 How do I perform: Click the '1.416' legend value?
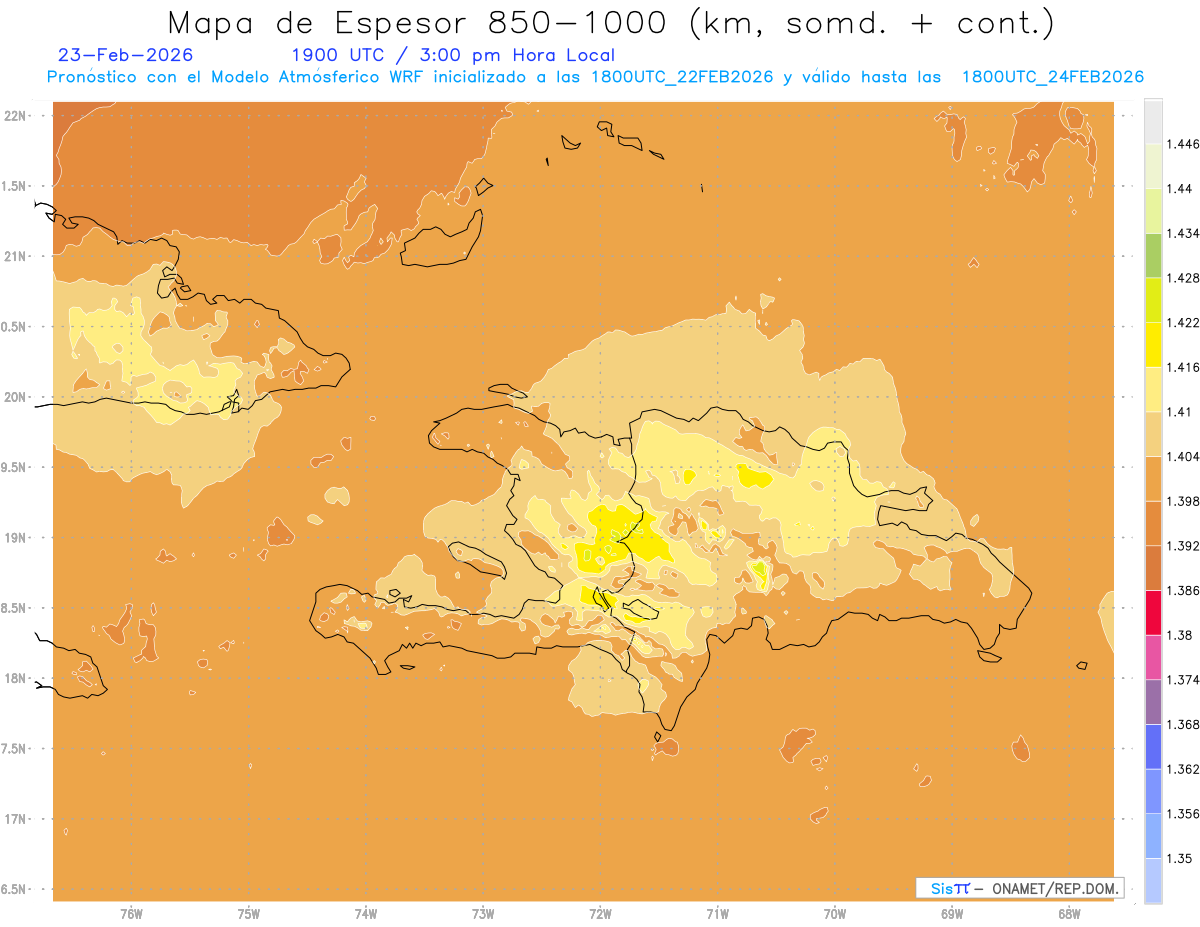[1183, 367]
